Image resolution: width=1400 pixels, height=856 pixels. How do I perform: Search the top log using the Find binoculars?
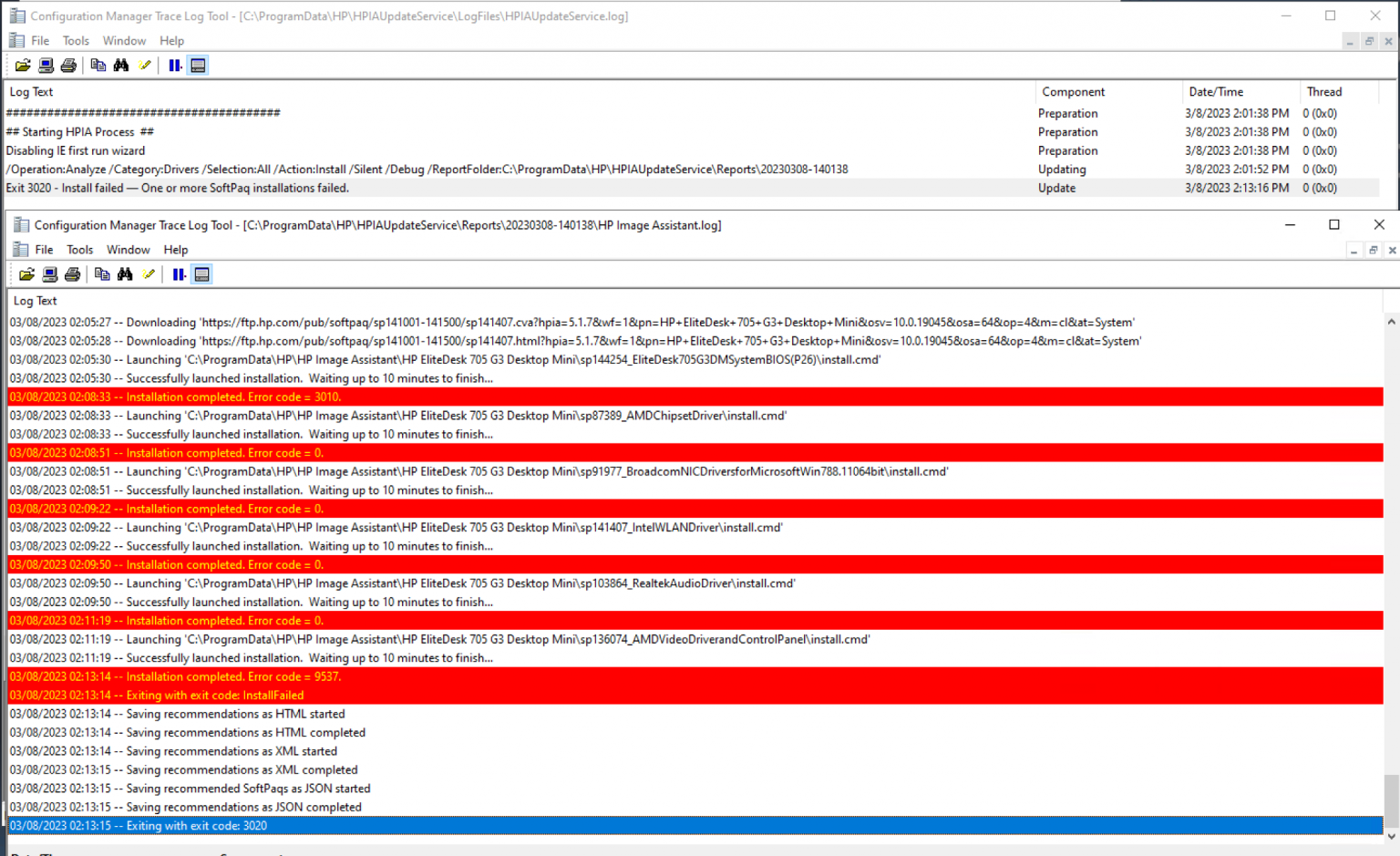point(121,65)
